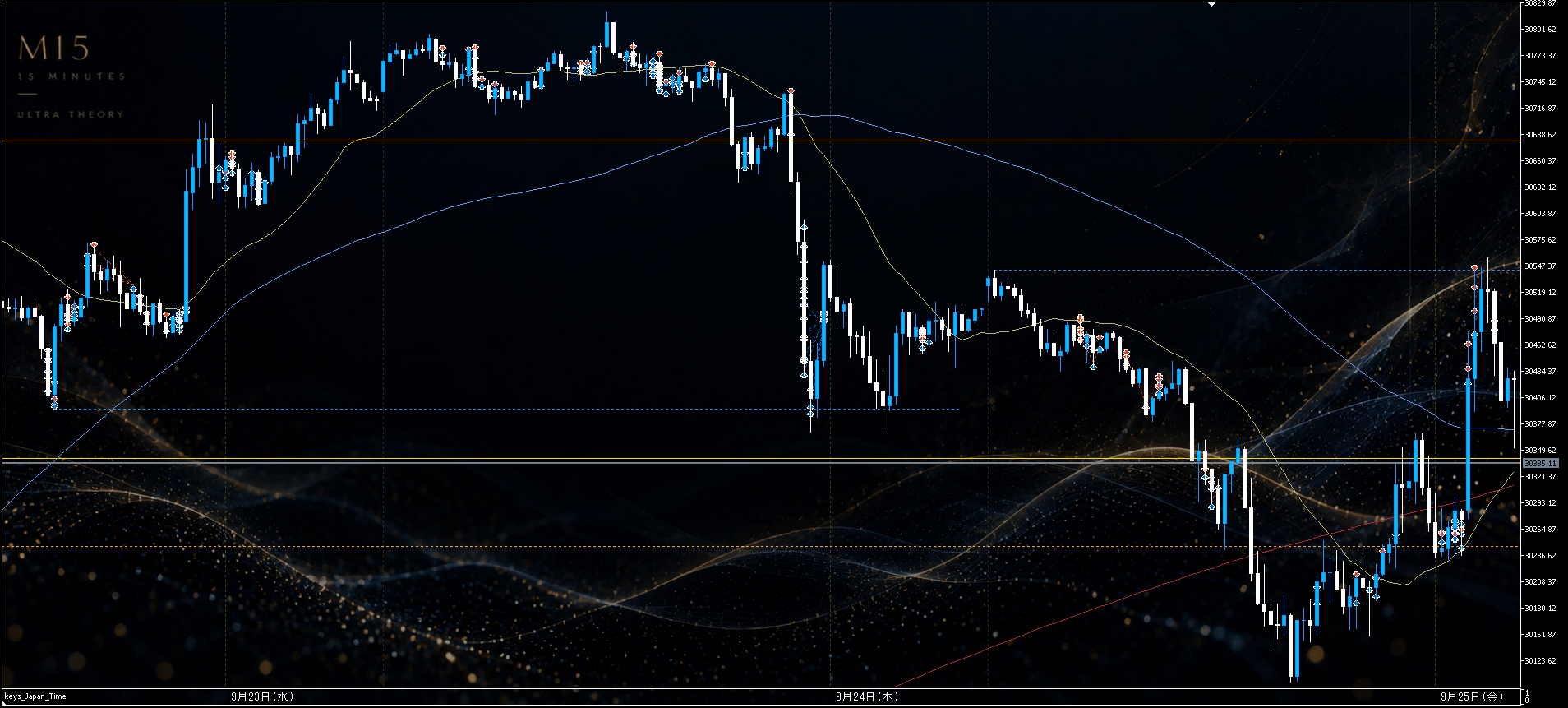Click price scale value 30603.87
Screen dimensions: 1568x708
[1540, 214]
